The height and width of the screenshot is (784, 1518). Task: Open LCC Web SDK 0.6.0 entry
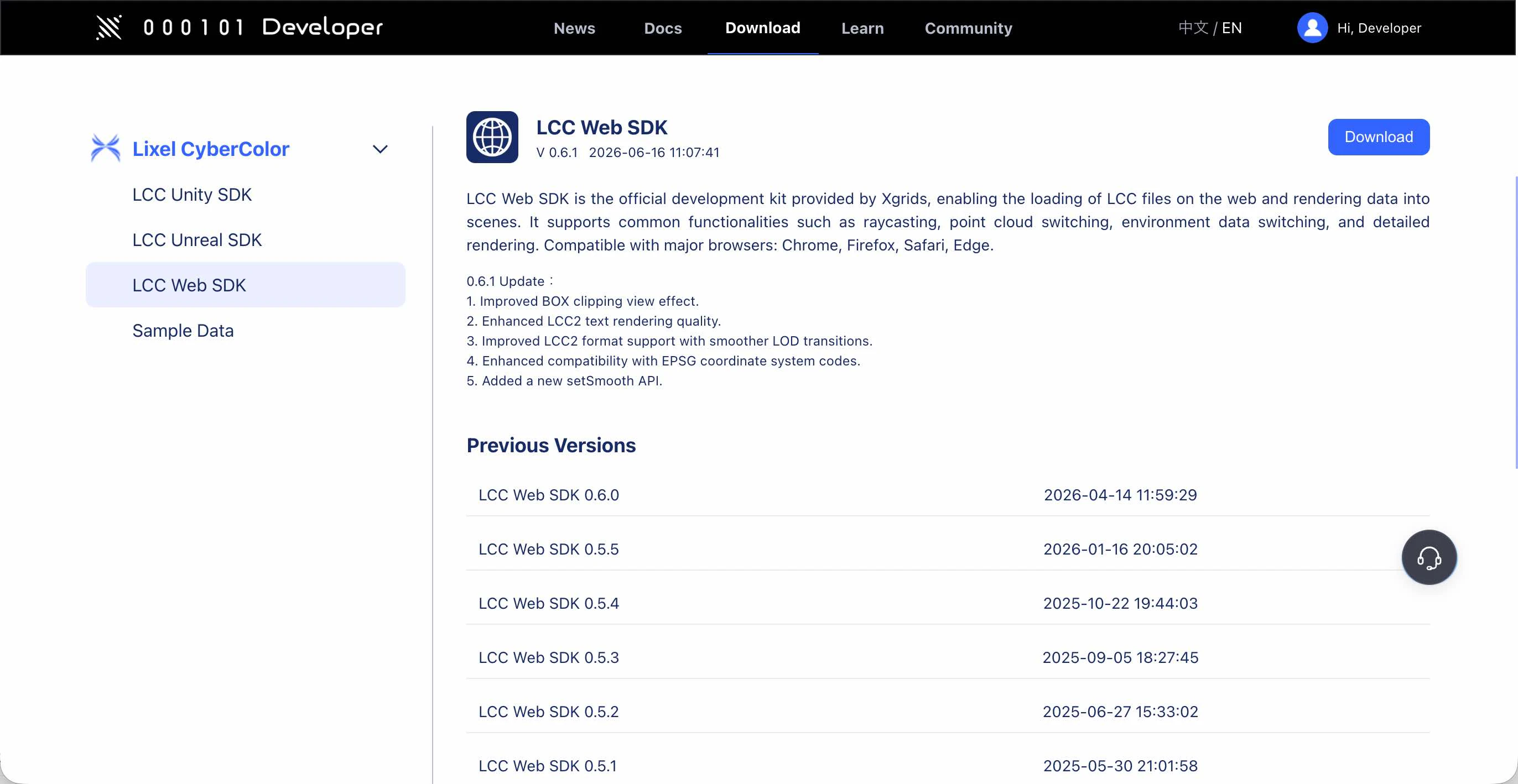point(548,495)
